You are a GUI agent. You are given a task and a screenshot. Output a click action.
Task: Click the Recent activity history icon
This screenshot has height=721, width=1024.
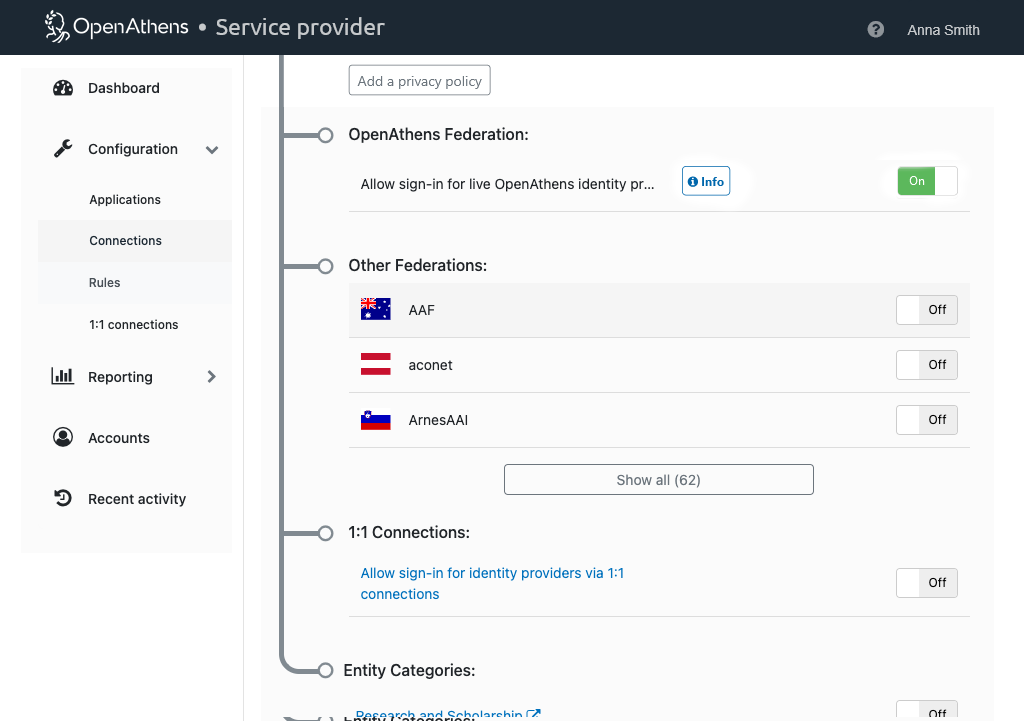[x=63, y=499]
